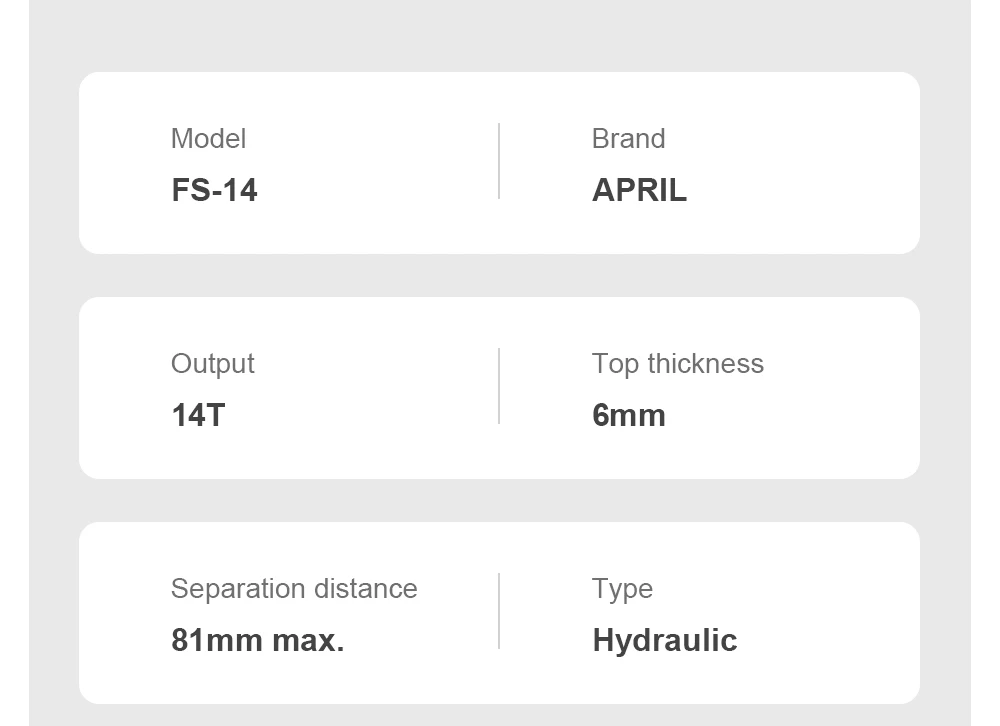Image resolution: width=1000 pixels, height=726 pixels.
Task: Click the Type label
Action: click(622, 589)
